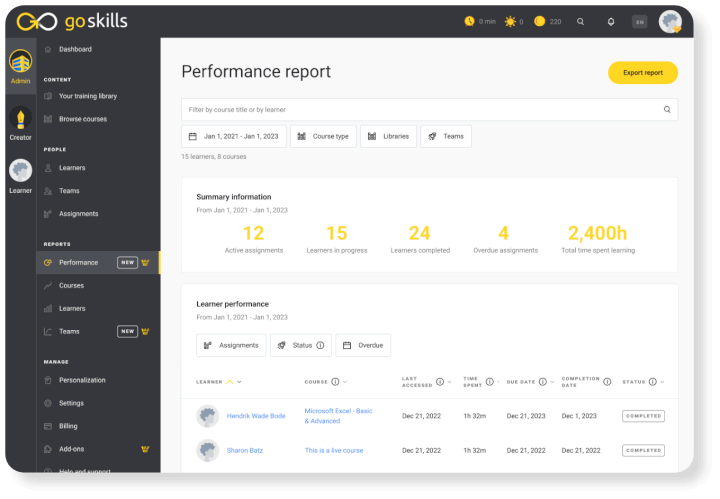Click the gold coins icon in header
720x499 pixels.
[540, 21]
